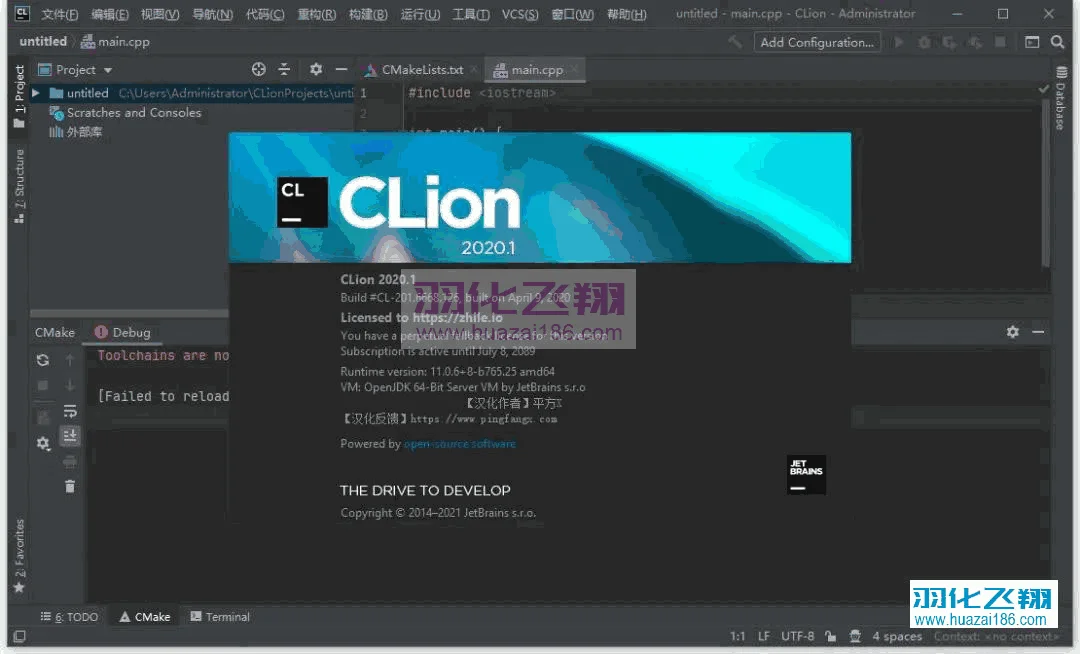This screenshot has height=654, width=1080.
Task: Click the collapse all icon in Project panel
Action: [x=284, y=69]
